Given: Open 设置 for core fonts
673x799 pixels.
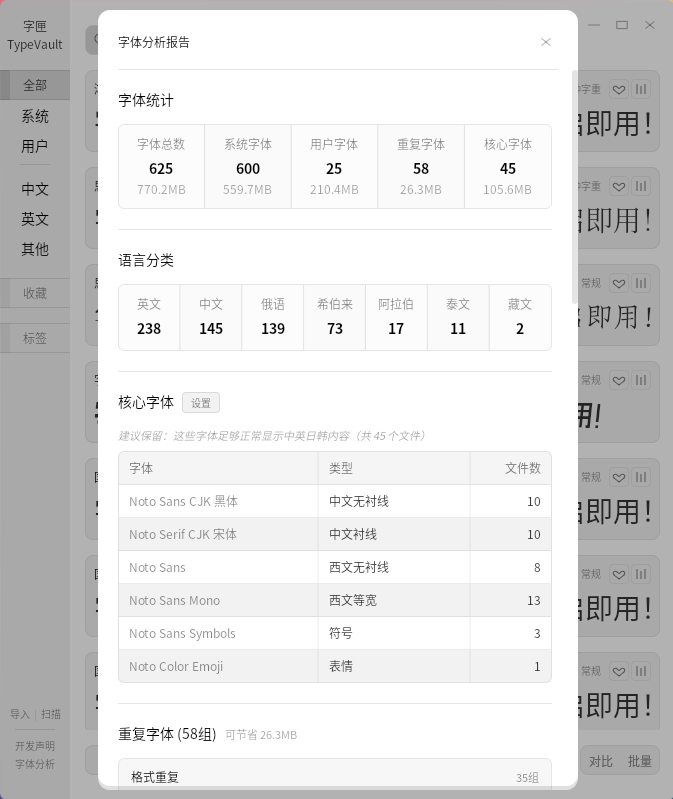Looking at the screenshot, I should (201, 403).
